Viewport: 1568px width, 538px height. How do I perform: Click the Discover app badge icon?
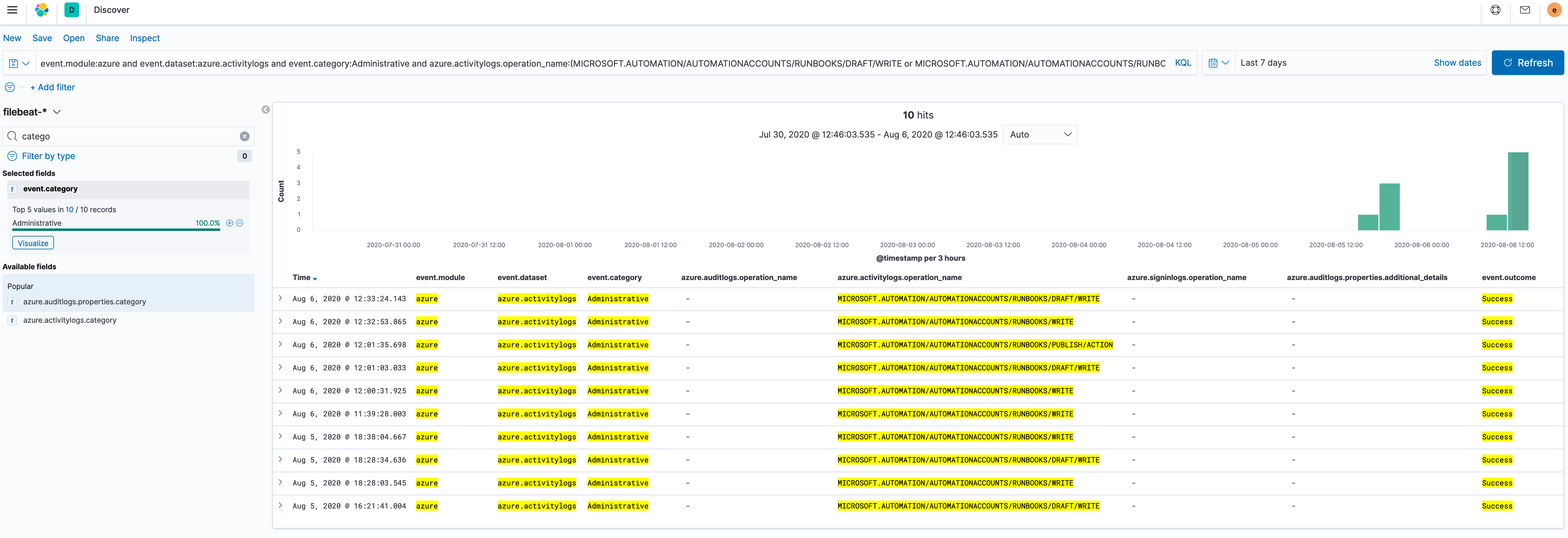click(x=71, y=10)
